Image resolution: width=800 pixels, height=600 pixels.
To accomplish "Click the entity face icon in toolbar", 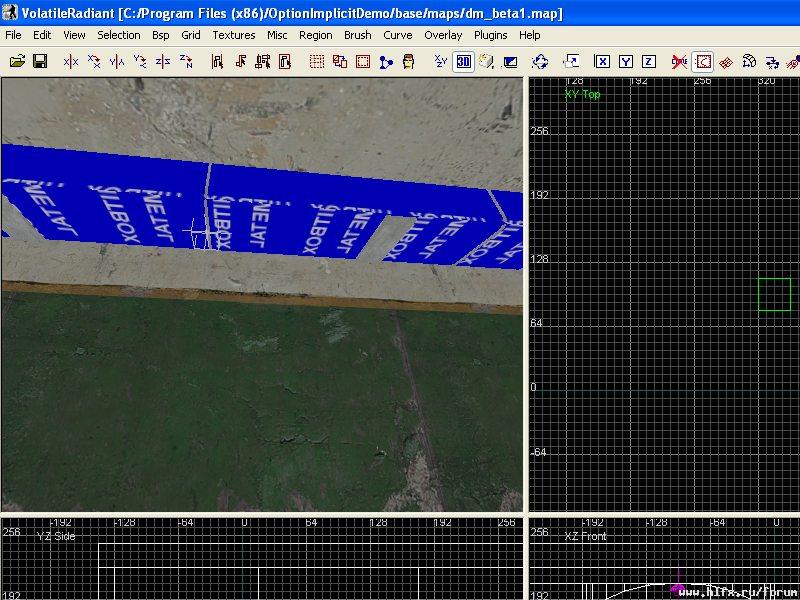I will coord(409,62).
